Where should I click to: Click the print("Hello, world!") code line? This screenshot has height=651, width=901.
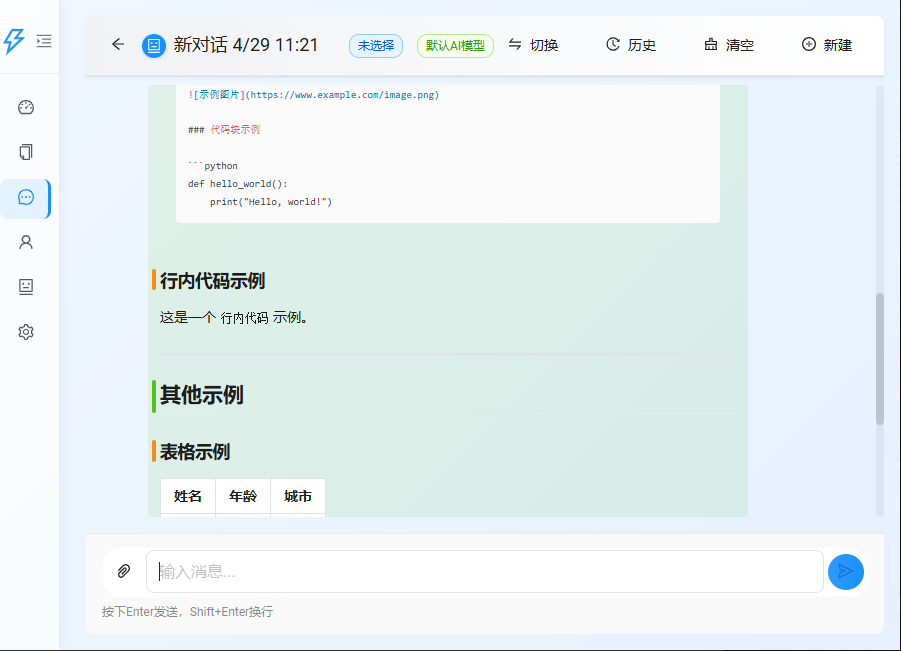pos(271,202)
